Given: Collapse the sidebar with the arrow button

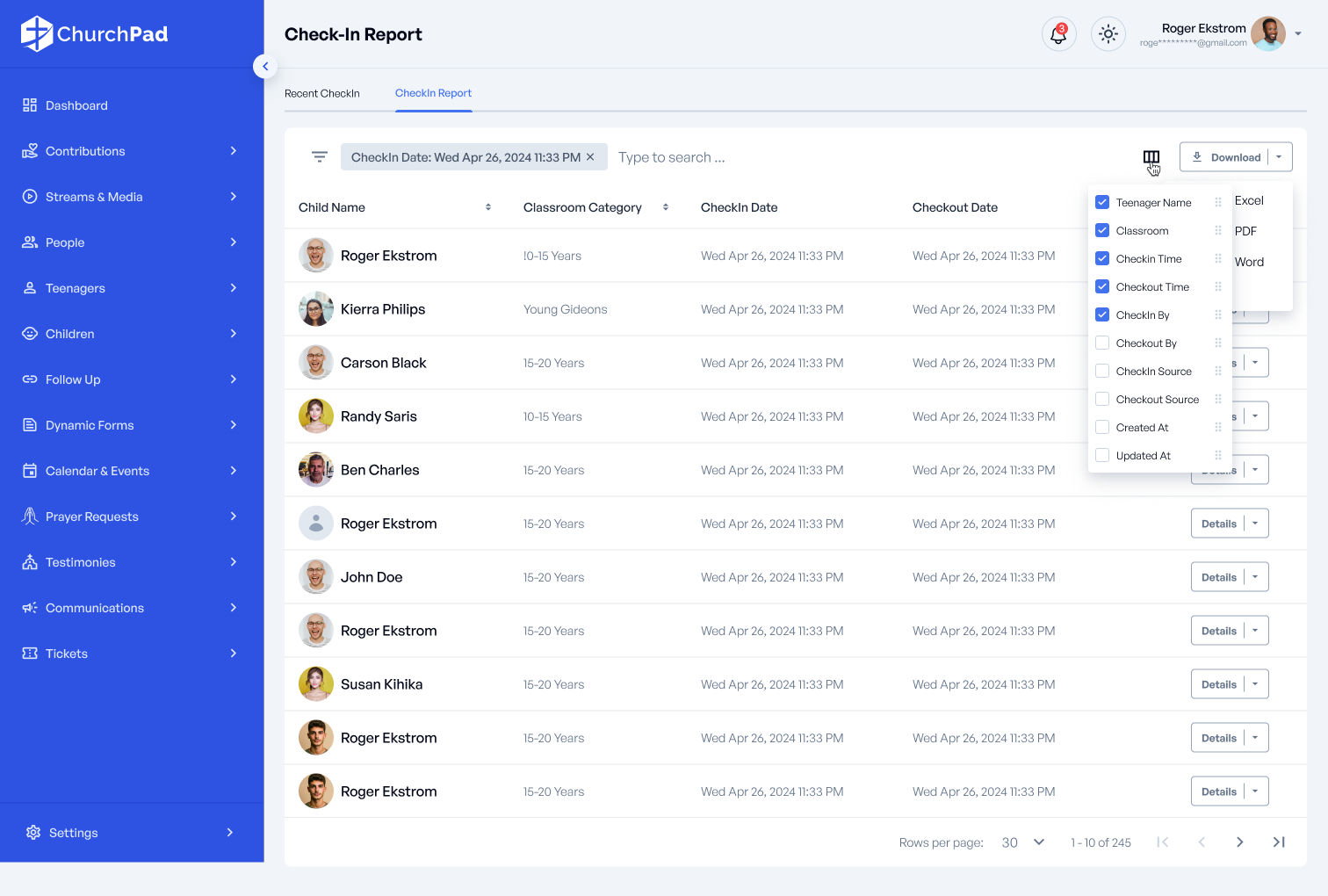Looking at the screenshot, I should [x=265, y=66].
